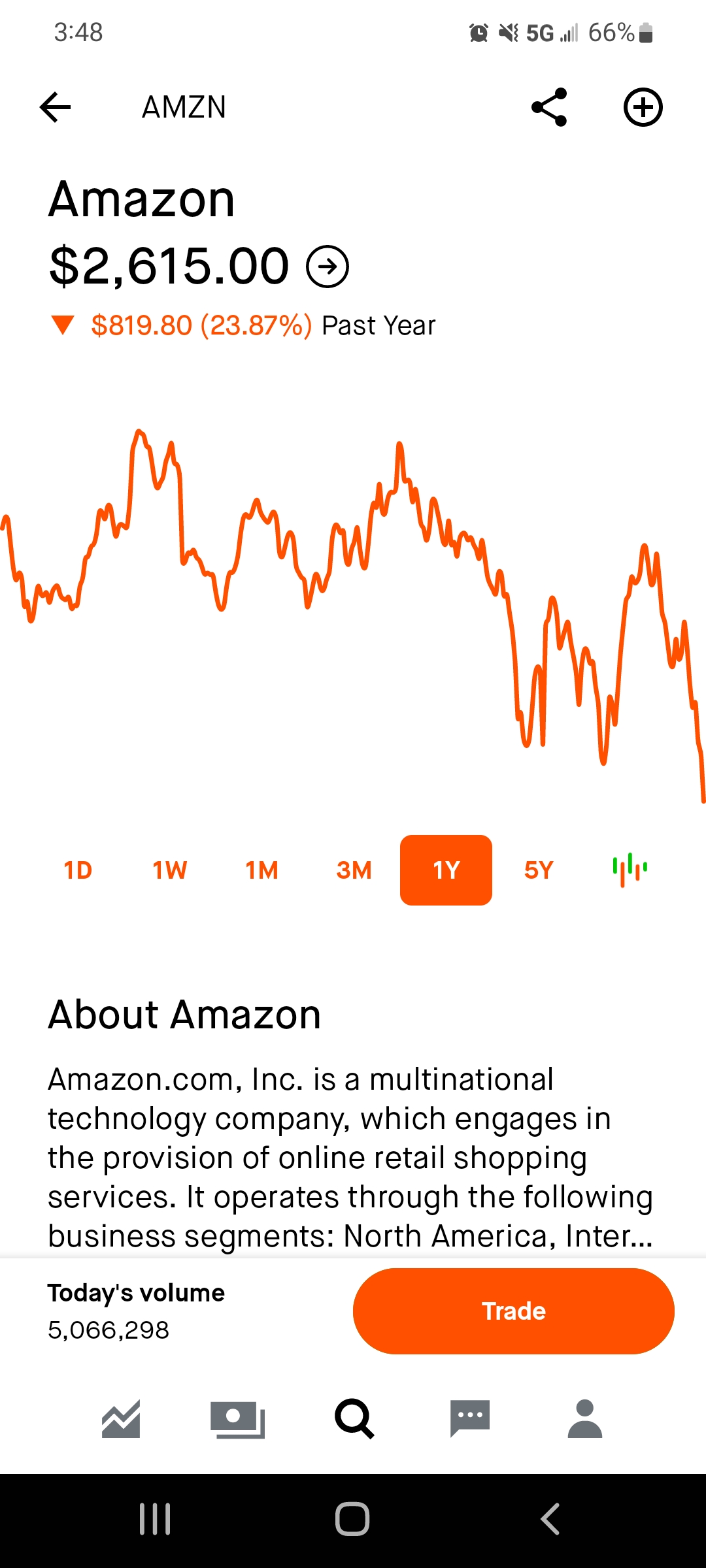This screenshot has height=1568, width=706.
Task: Switch chart to 5Y range
Action: click(x=539, y=870)
